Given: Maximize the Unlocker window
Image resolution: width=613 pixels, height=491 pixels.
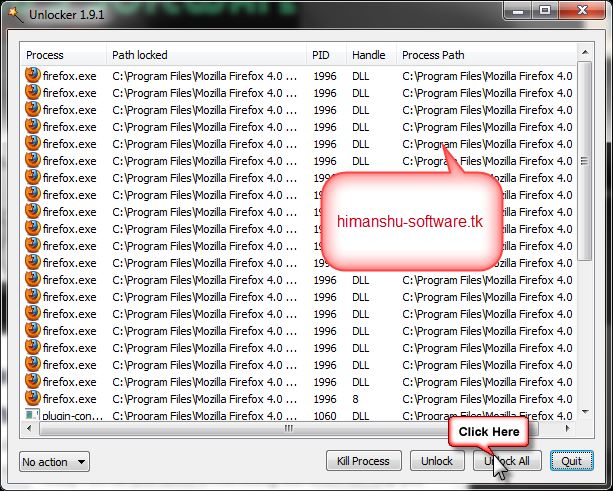Looking at the screenshot, I should [545, 11].
